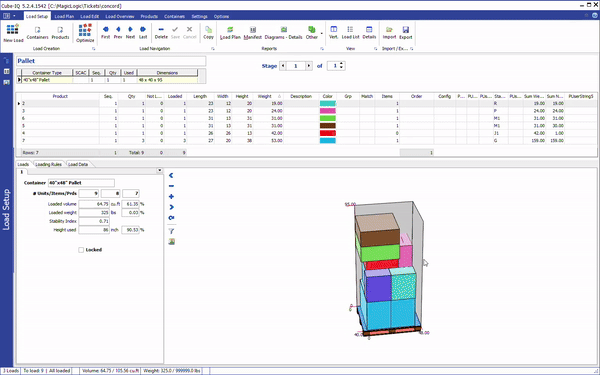The height and width of the screenshot is (375, 600).
Task: Open the Manifest report
Action: (253, 33)
